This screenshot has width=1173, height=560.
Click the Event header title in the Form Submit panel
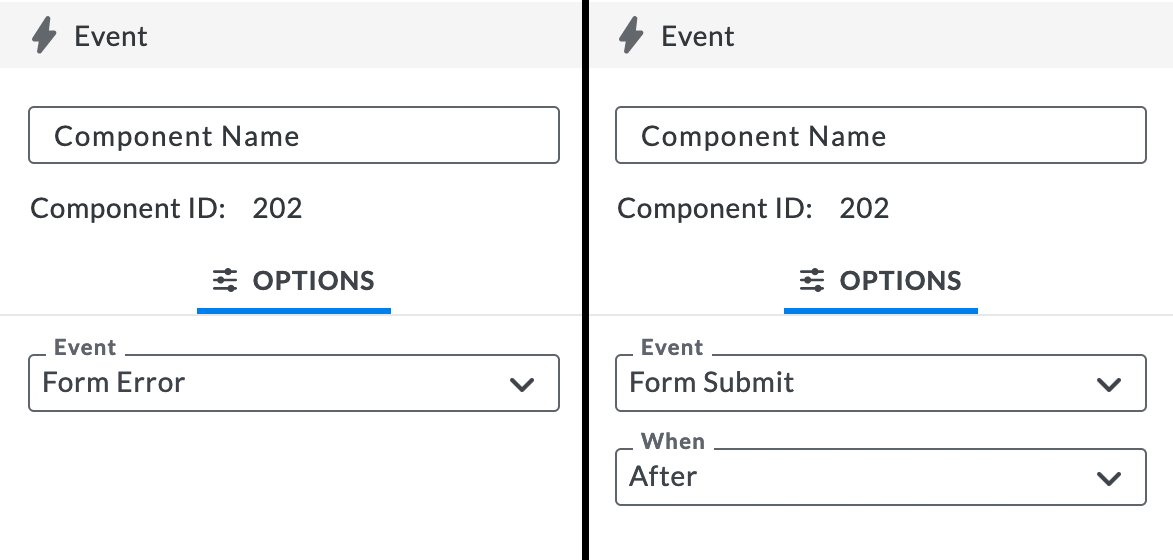[698, 37]
